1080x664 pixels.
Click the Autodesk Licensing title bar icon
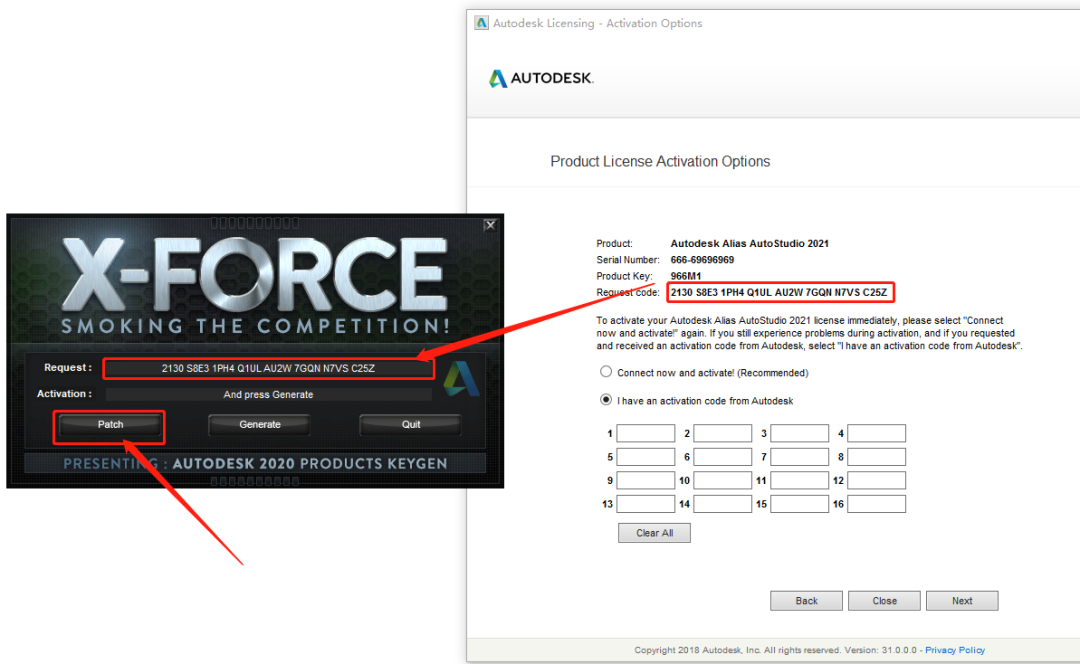click(x=481, y=23)
